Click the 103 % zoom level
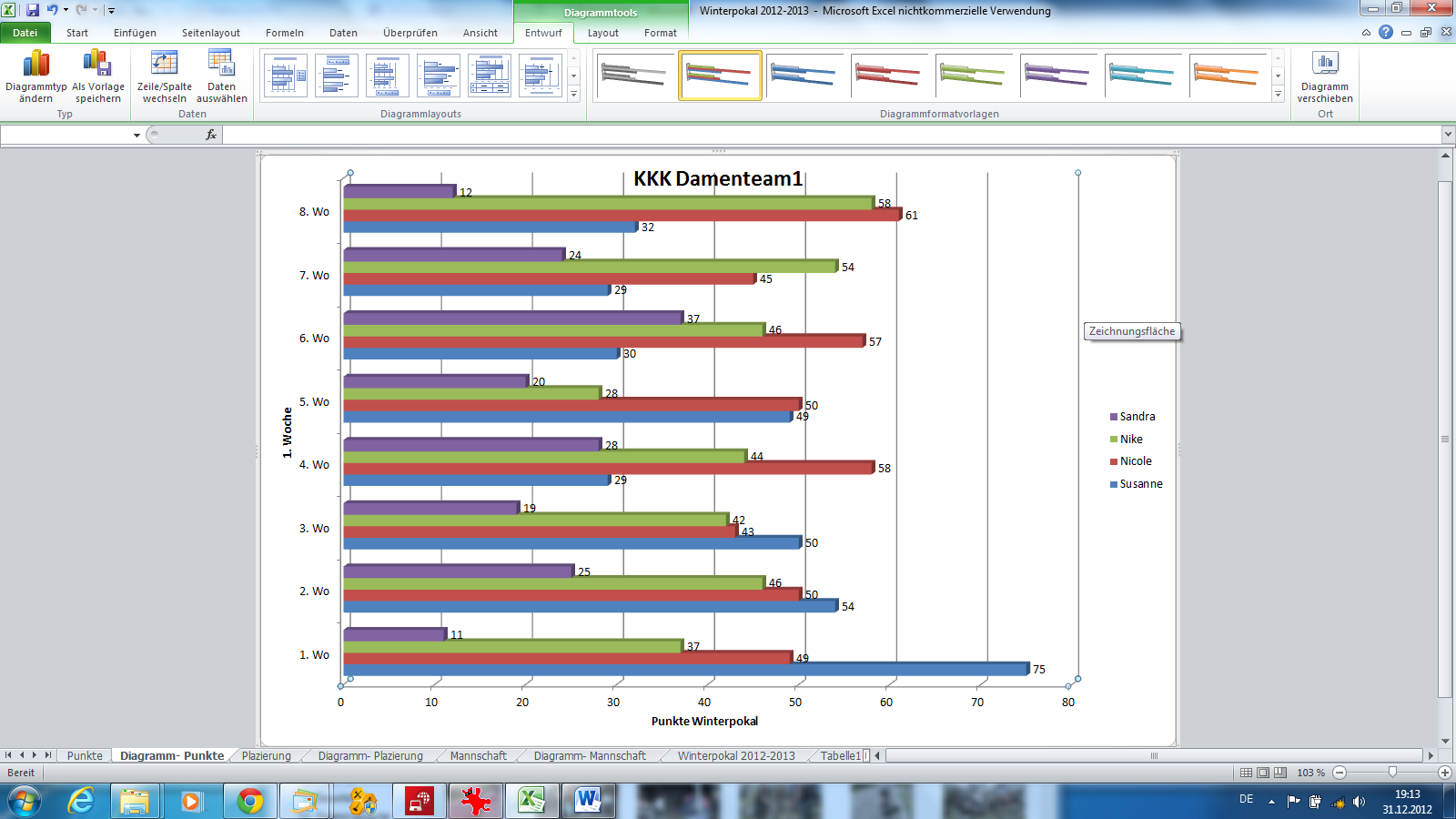 [x=1310, y=773]
